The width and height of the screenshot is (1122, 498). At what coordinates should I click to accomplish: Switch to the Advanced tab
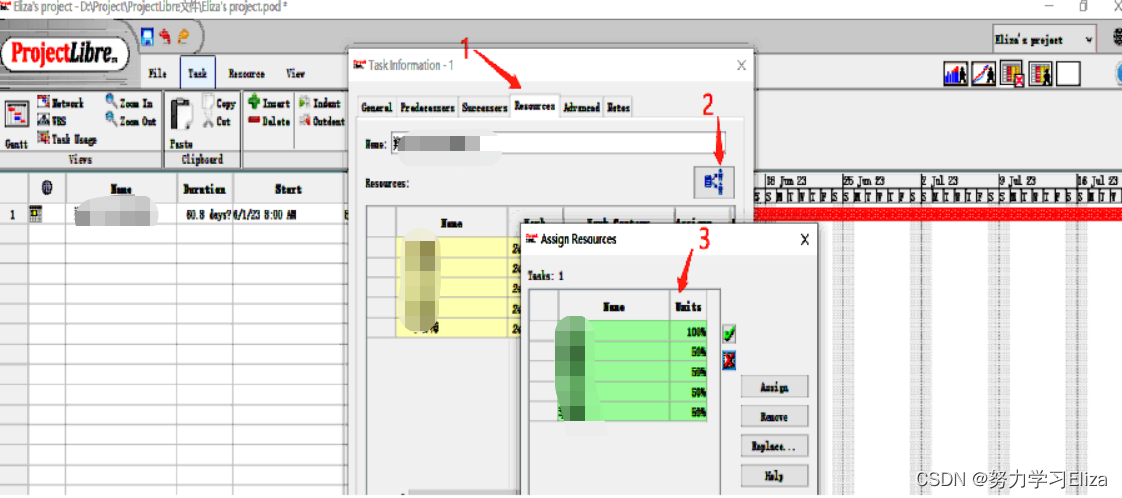(582, 107)
